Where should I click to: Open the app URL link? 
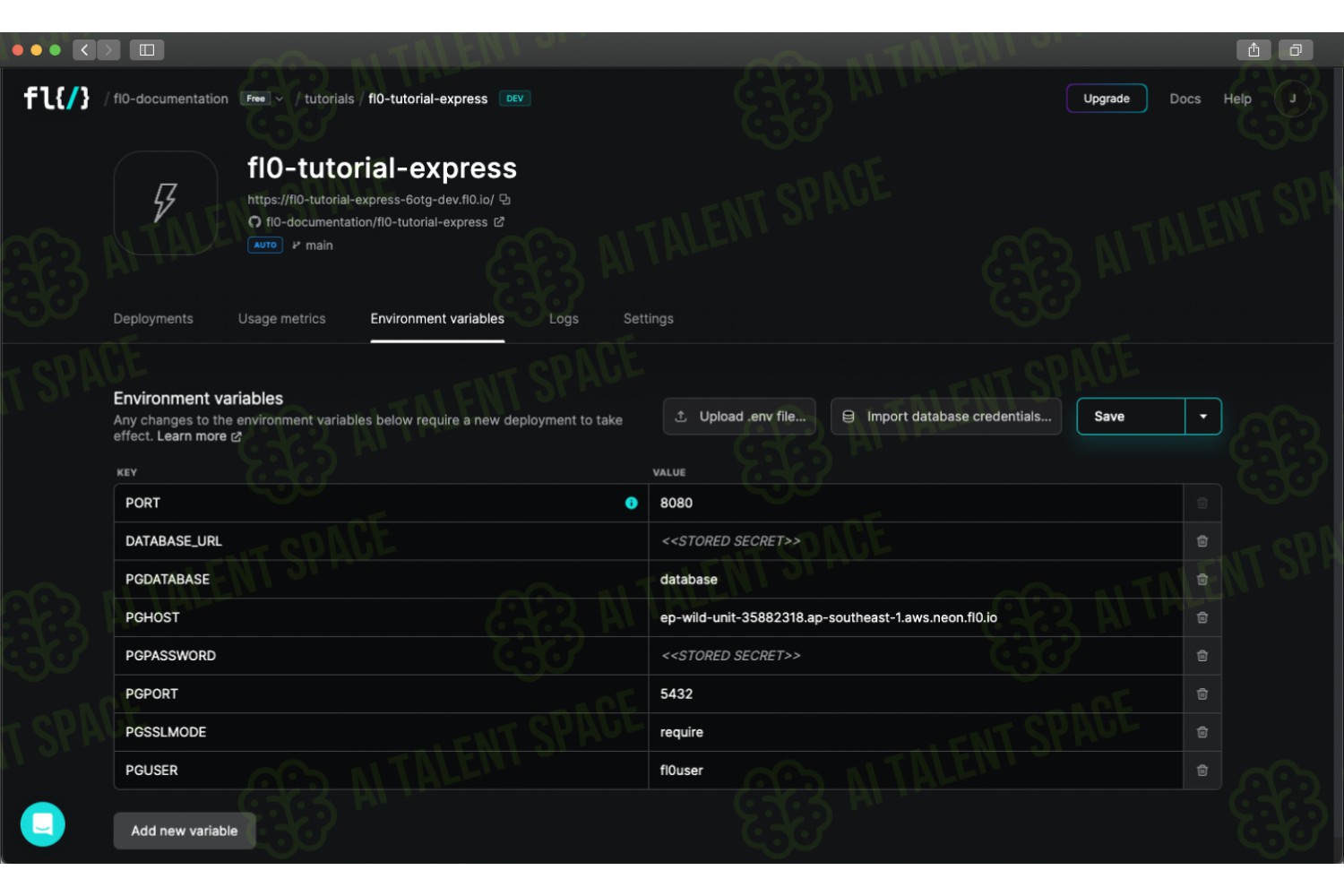pos(370,199)
